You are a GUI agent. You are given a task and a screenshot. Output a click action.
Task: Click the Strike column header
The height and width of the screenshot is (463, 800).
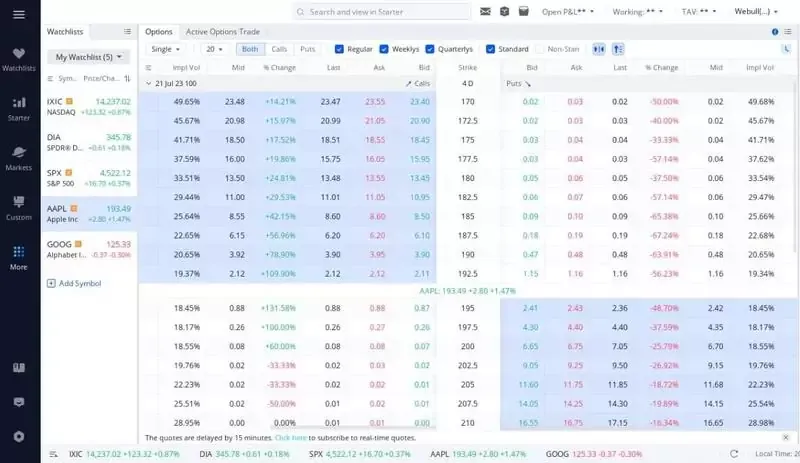pos(467,67)
